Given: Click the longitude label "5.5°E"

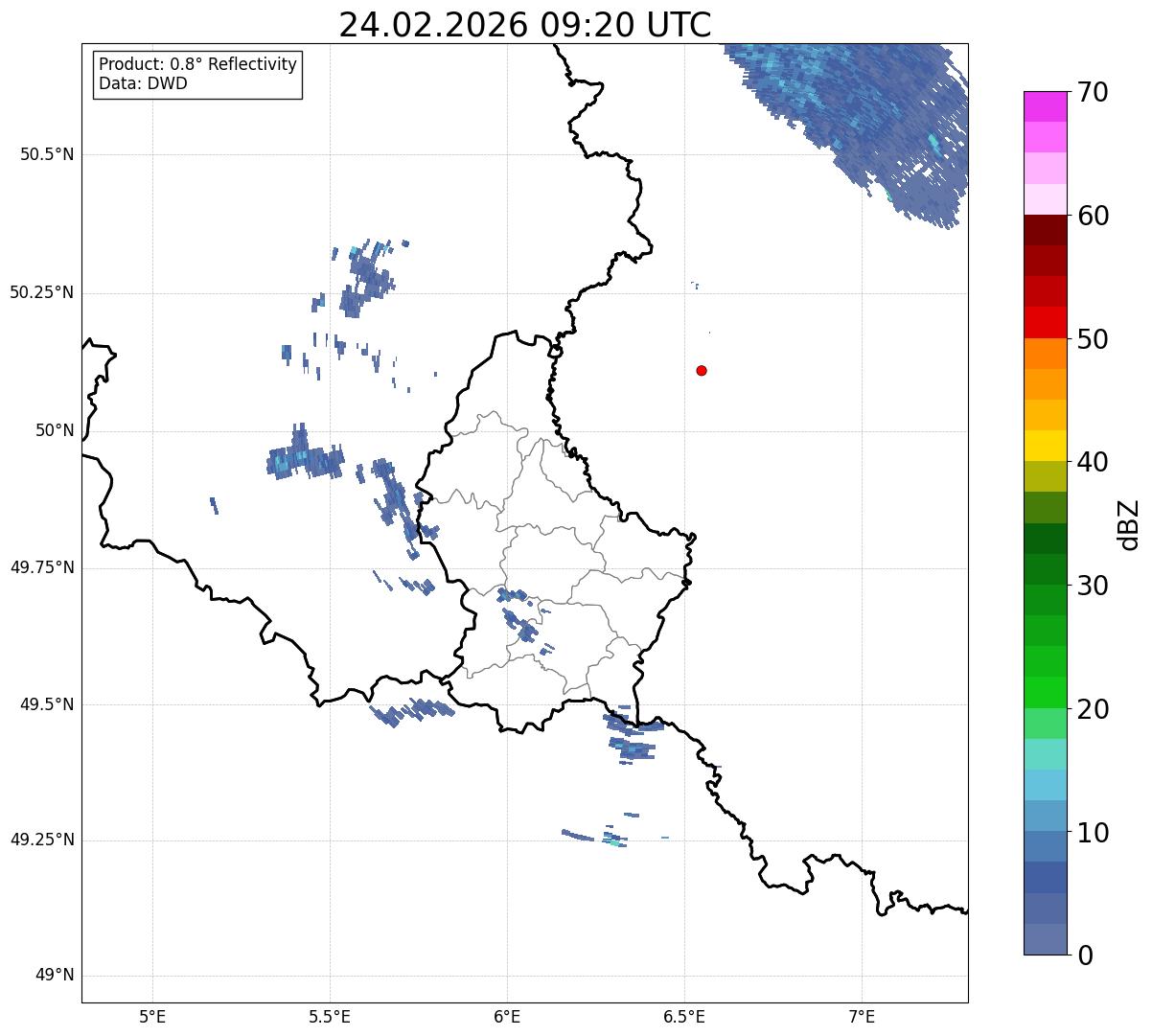Looking at the screenshot, I should point(330,1017).
